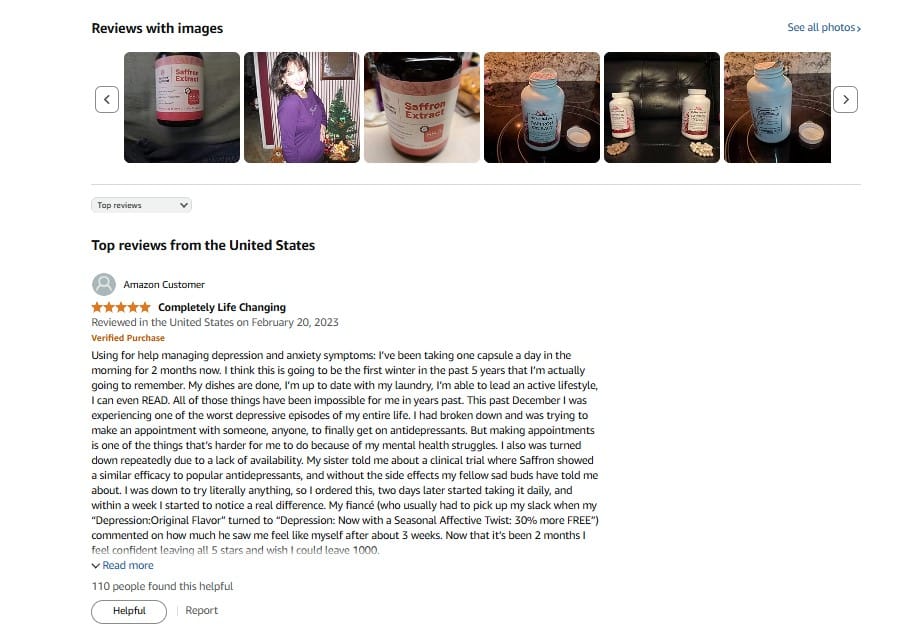Open the Top reviews sort dropdown
The width and height of the screenshot is (922, 635).
click(141, 205)
